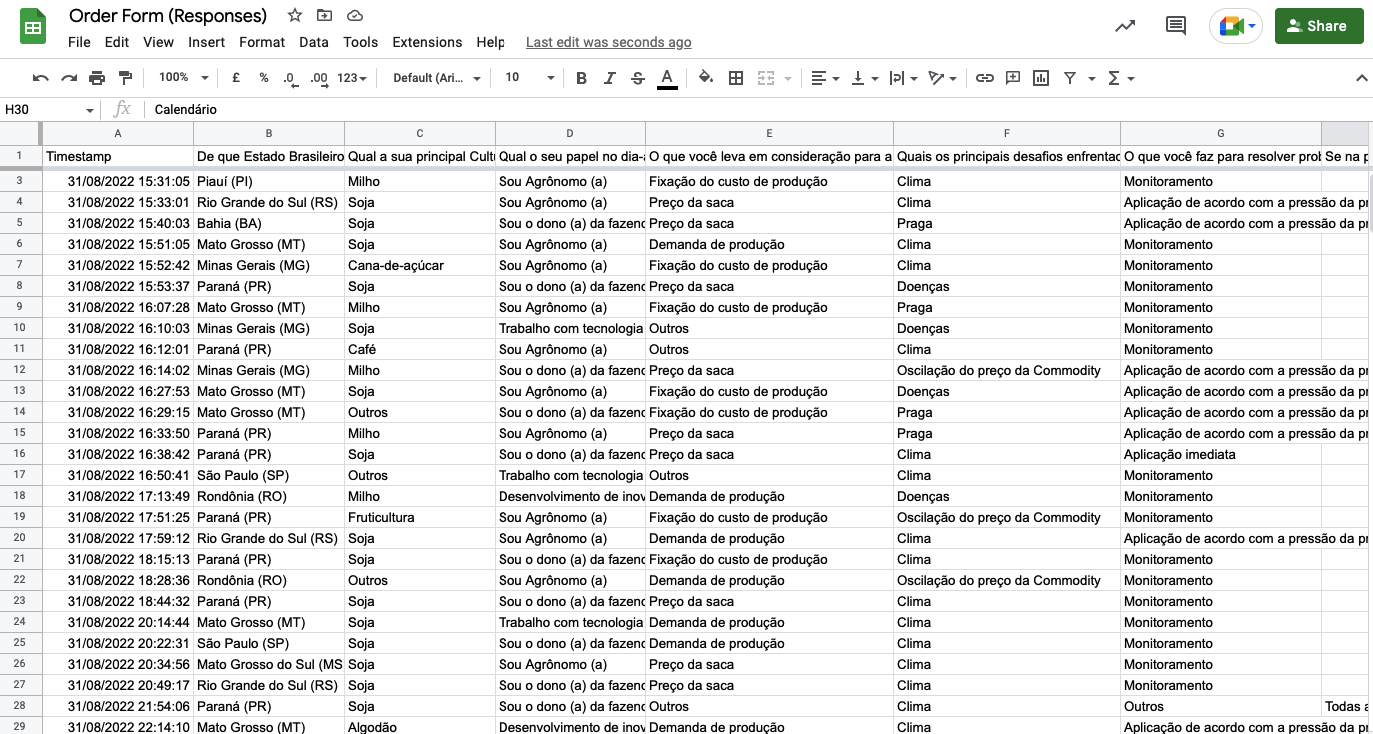Select the Paint format tool
This screenshot has height=734, width=1373.
pyautogui.click(x=125, y=77)
